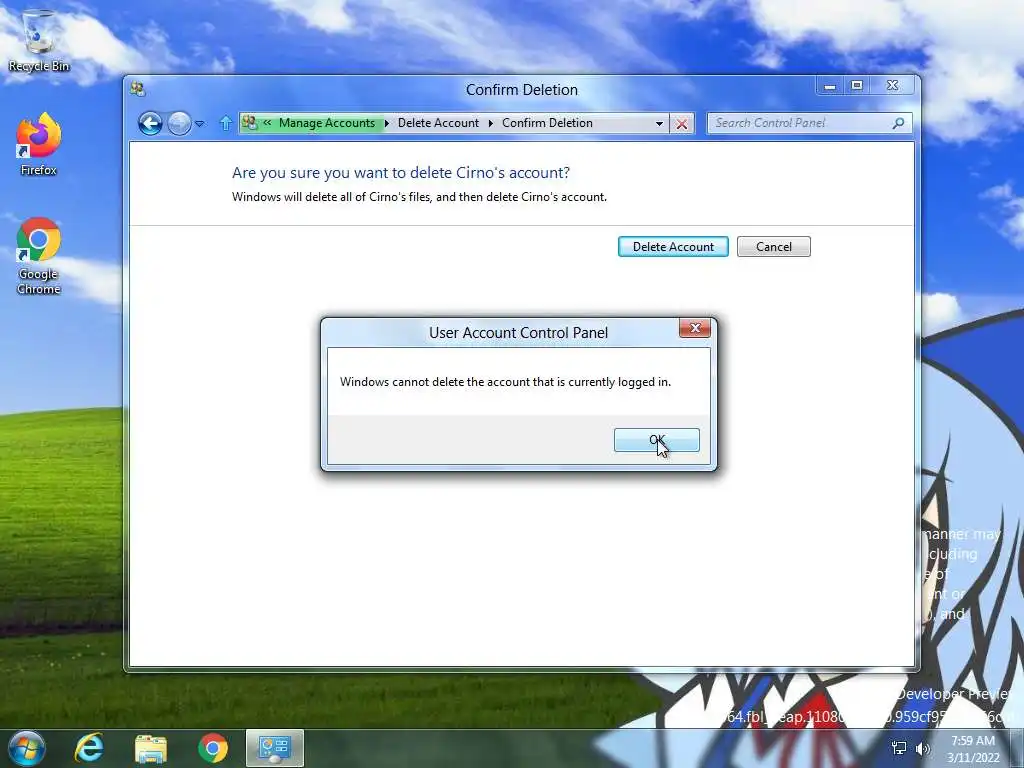Screen dimensions: 1024x768
Task: Expand the arrow after Manage Accounts breadcrumb
Action: (387, 123)
